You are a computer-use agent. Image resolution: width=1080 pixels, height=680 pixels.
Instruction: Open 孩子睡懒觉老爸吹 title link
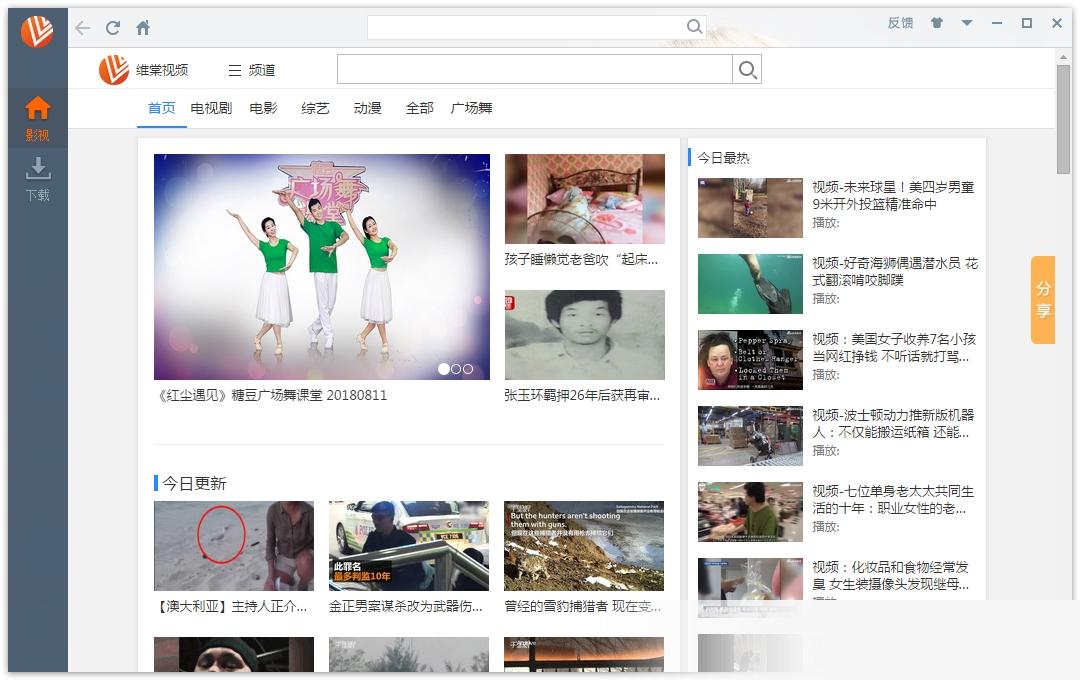point(581,260)
